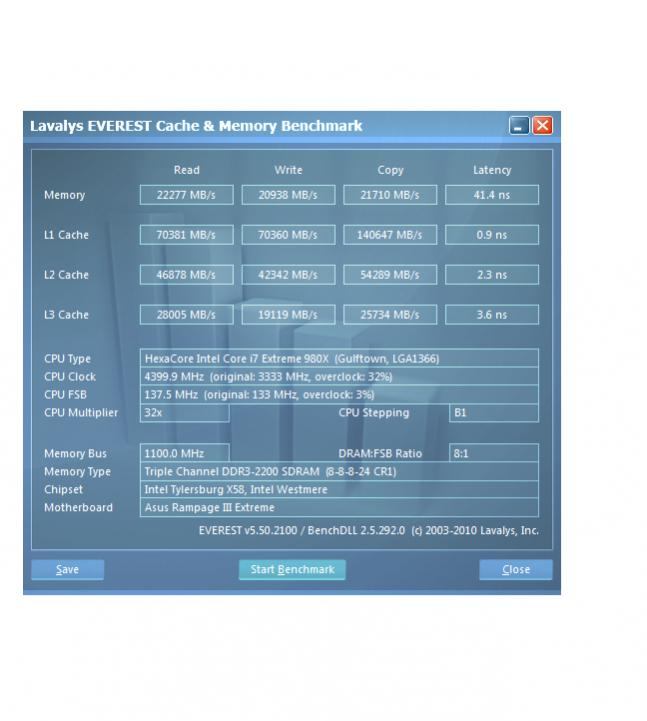This screenshot has width=647, height=721.
Task: Click L1 Cache Latency value 0.9 ns
Action: [492, 235]
